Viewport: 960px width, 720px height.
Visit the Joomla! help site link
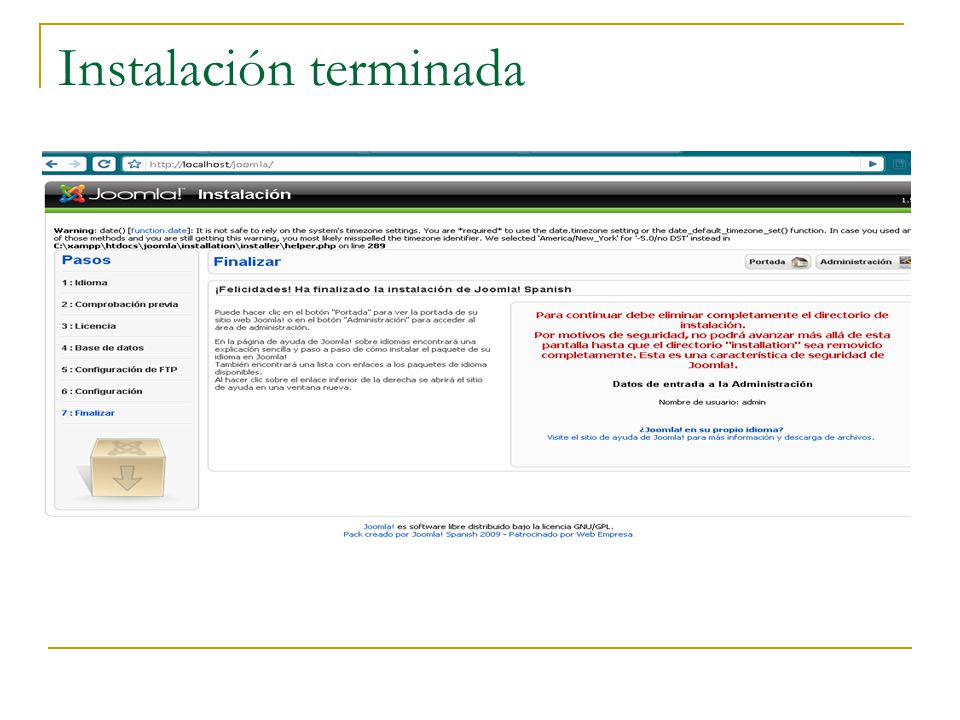click(710, 438)
